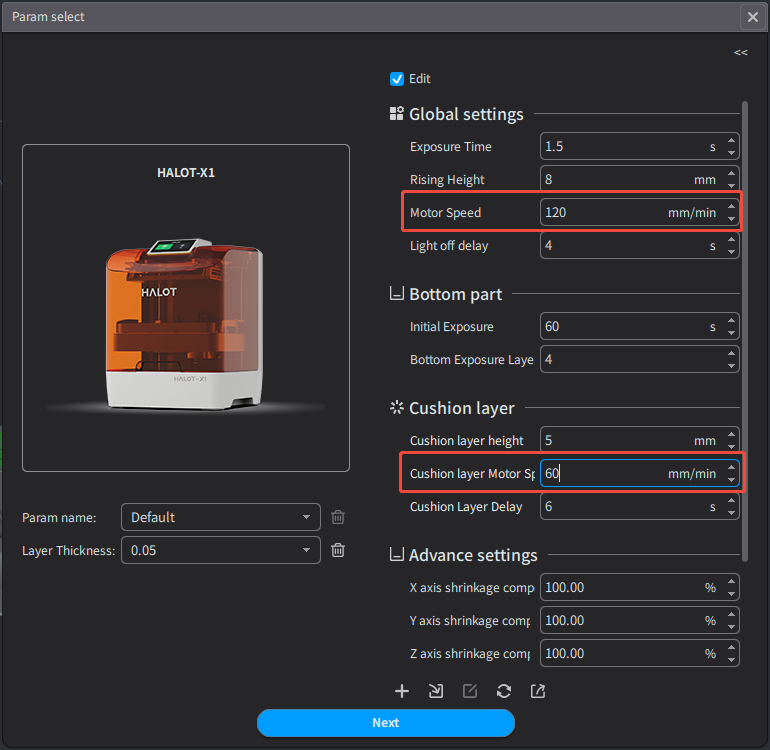Viewport: 770px width, 750px height.
Task: Click trash icon next to Layer Thickness
Action: click(x=338, y=550)
